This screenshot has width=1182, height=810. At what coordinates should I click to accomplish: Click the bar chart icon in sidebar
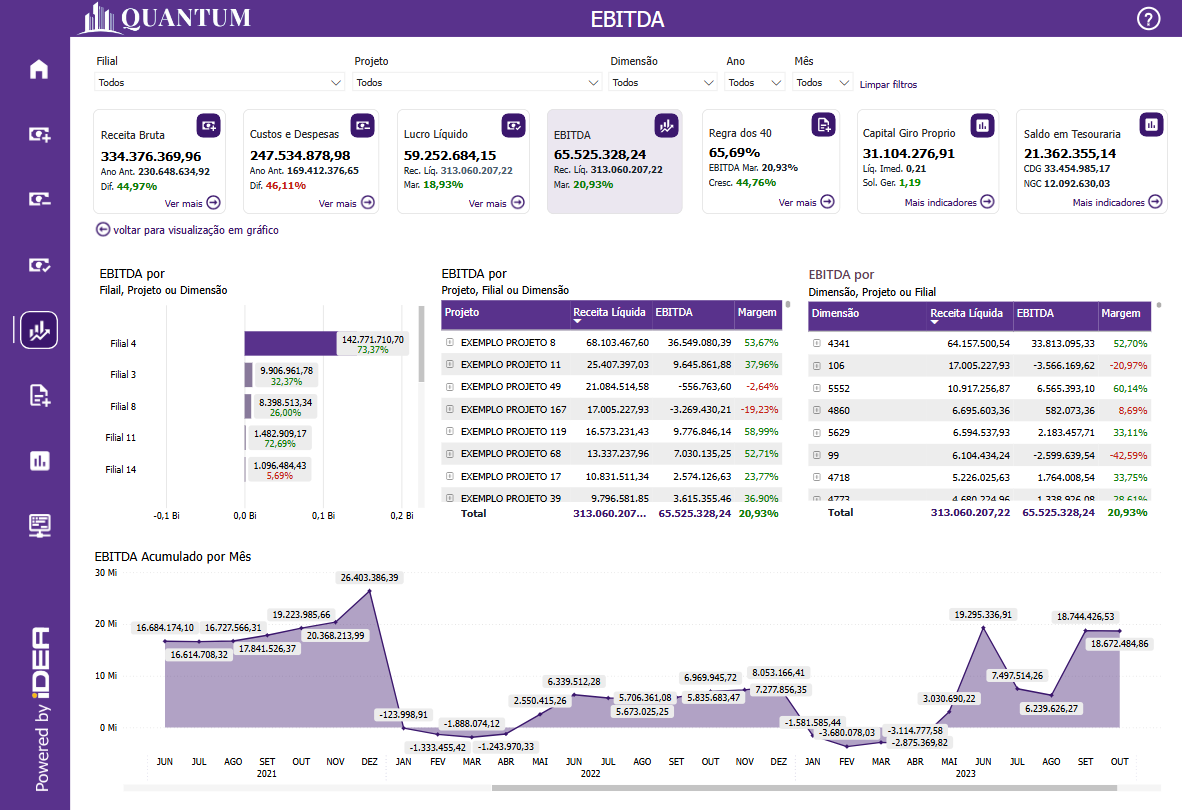tap(39, 460)
